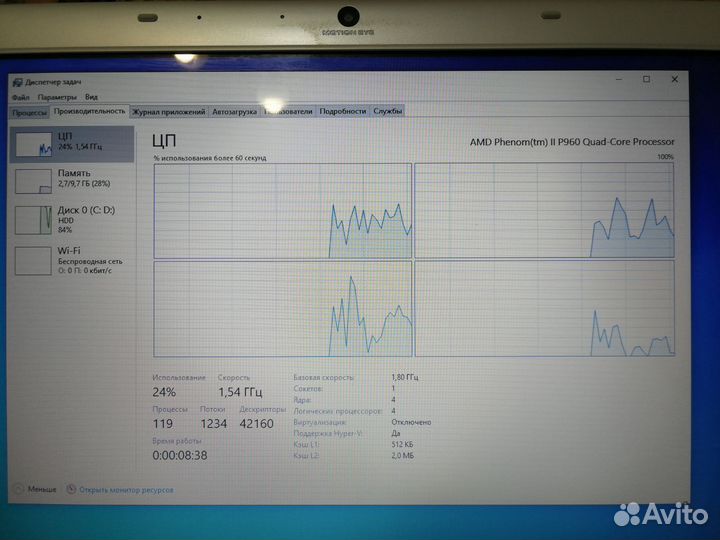
Task: Maximize the Диспетчер задач window
Action: click(x=646, y=79)
